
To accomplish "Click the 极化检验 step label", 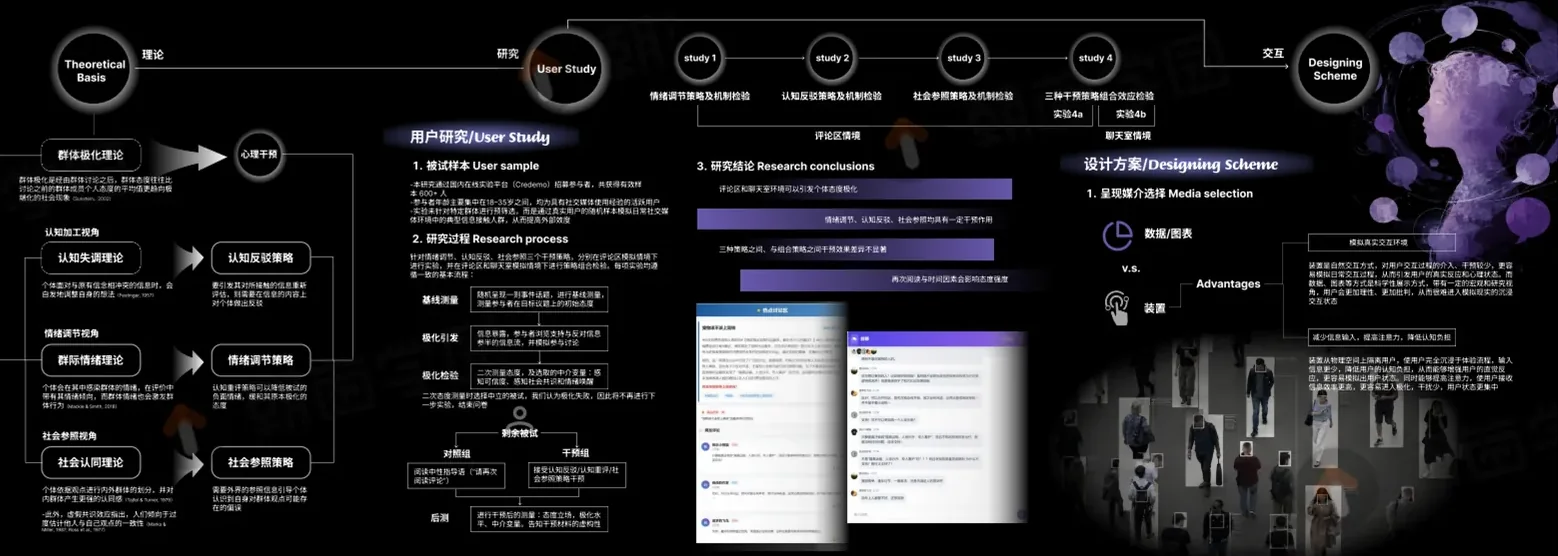I will pos(440,375).
